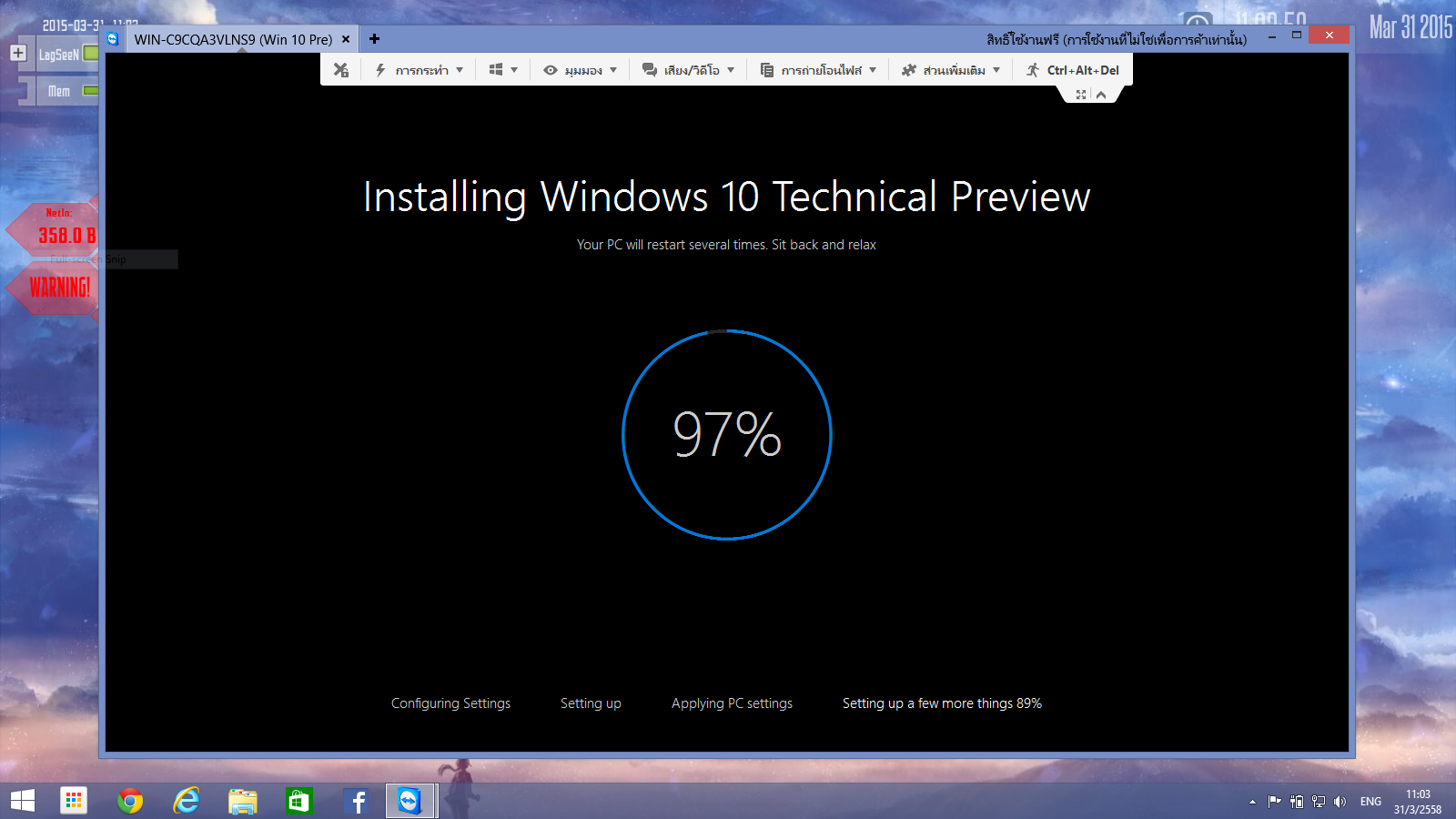Click the free license notice in title bar
Screen dimensions: 1456x819
pyautogui.click(x=1117, y=39)
